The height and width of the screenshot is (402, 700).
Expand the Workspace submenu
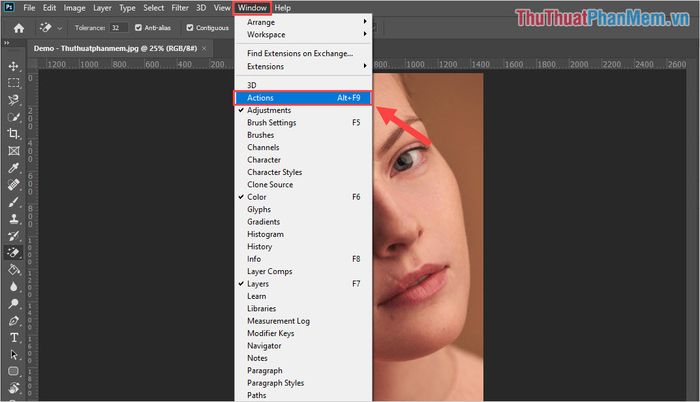[x=303, y=34]
